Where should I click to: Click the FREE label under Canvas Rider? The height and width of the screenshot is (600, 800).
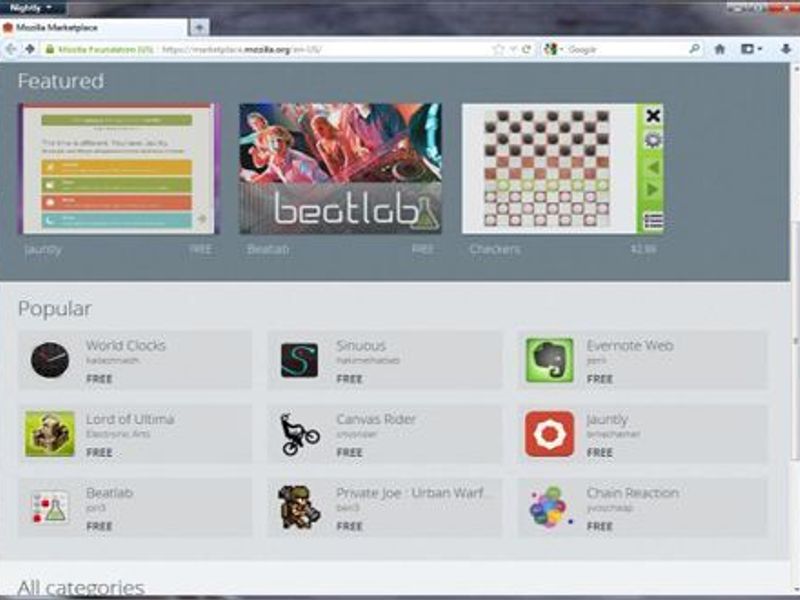[349, 453]
